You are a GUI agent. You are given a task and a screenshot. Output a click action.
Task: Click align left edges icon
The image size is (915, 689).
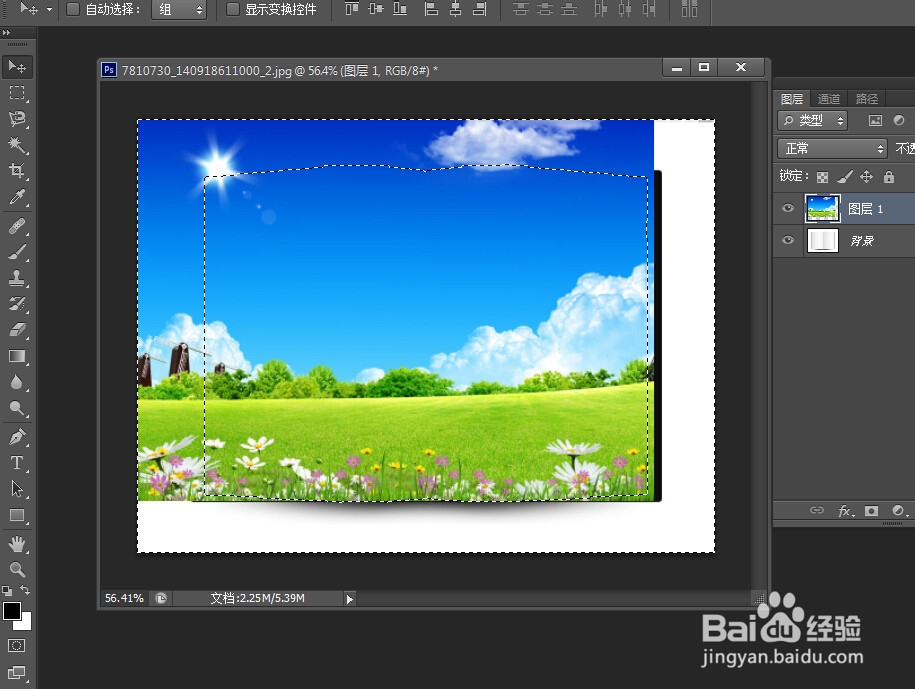pyautogui.click(x=431, y=9)
